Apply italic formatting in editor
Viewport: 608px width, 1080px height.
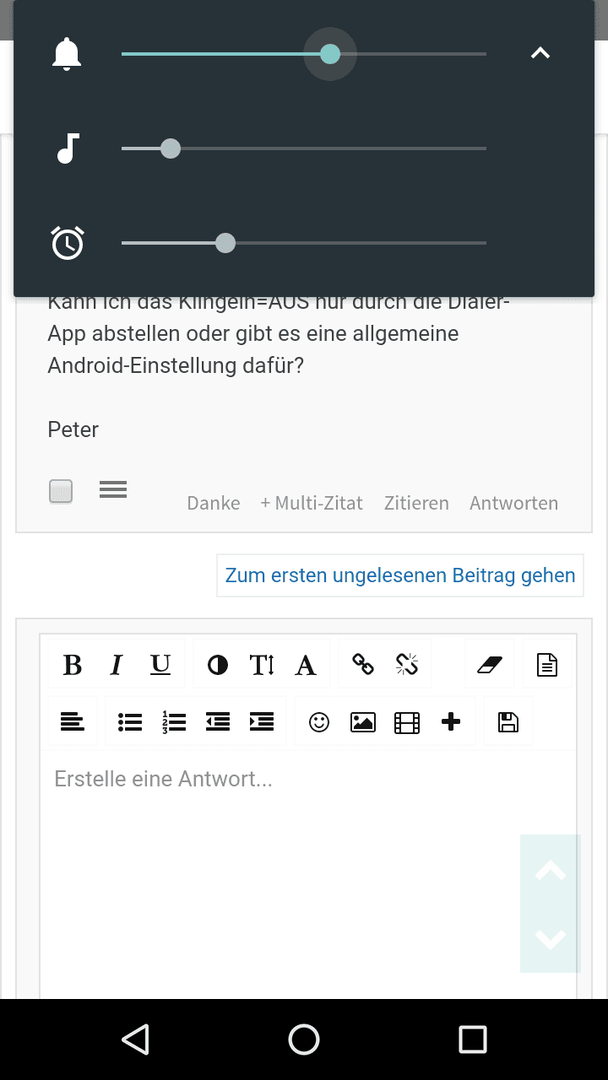[x=116, y=665]
